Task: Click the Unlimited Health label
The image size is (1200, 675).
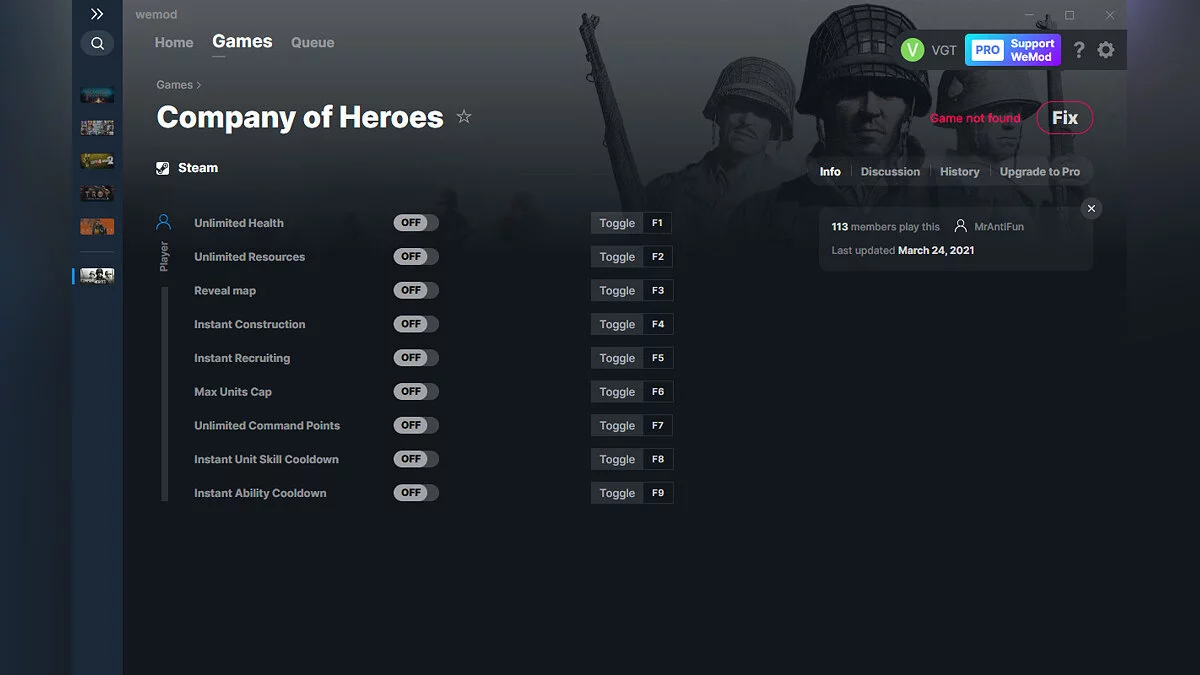Action: coord(239,223)
